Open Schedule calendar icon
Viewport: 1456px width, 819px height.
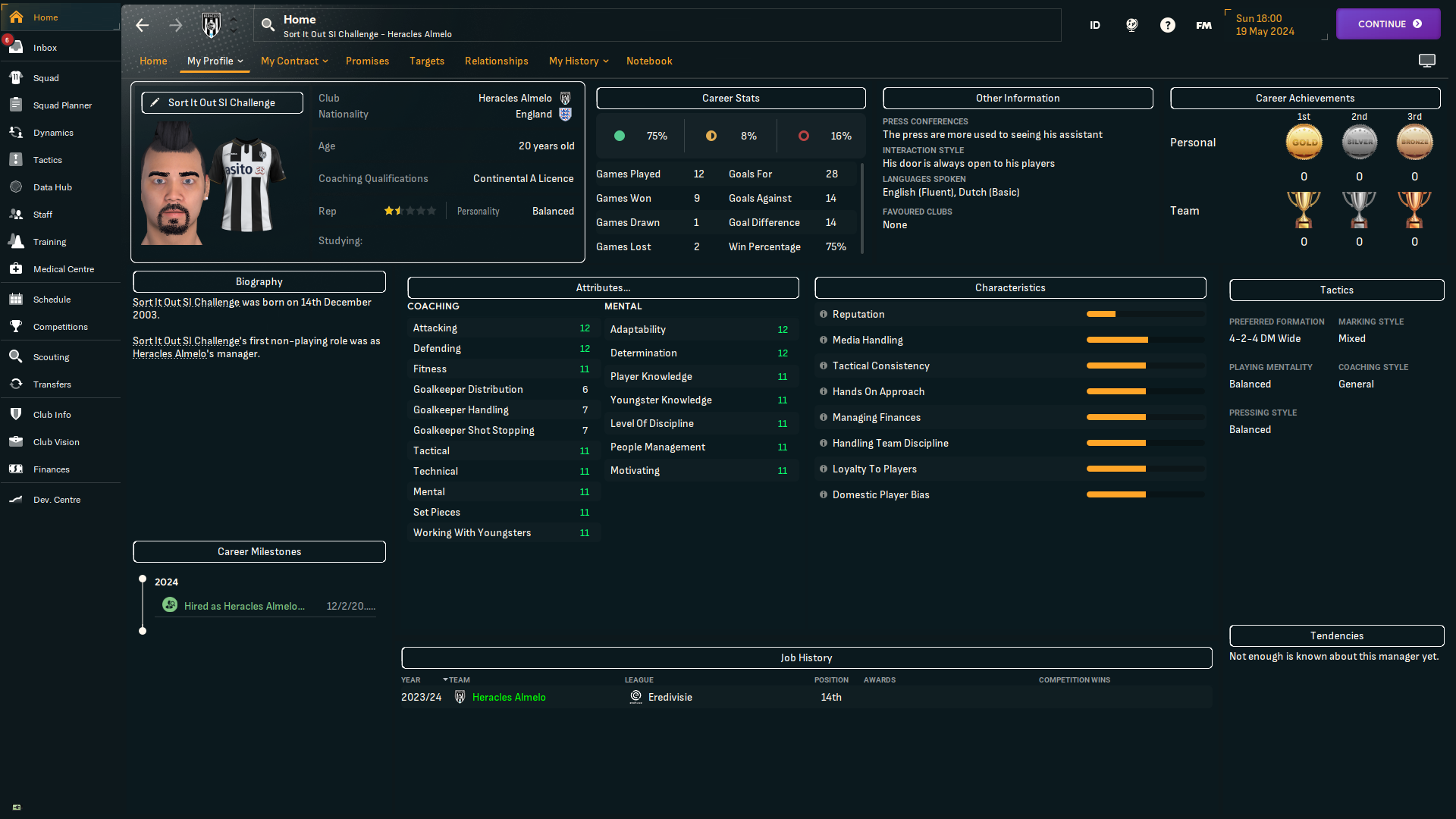tap(16, 299)
